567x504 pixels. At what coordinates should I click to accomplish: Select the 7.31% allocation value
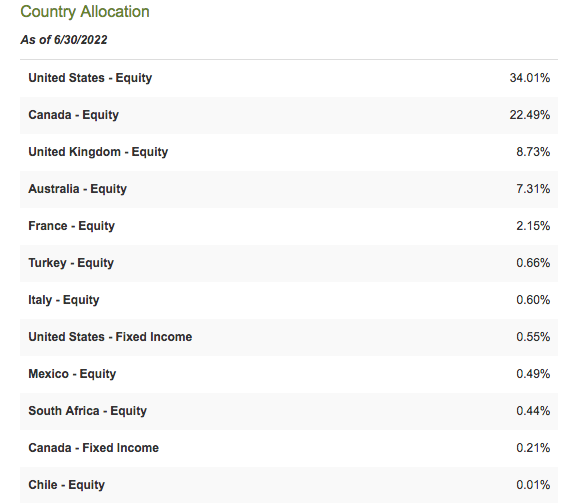point(533,189)
